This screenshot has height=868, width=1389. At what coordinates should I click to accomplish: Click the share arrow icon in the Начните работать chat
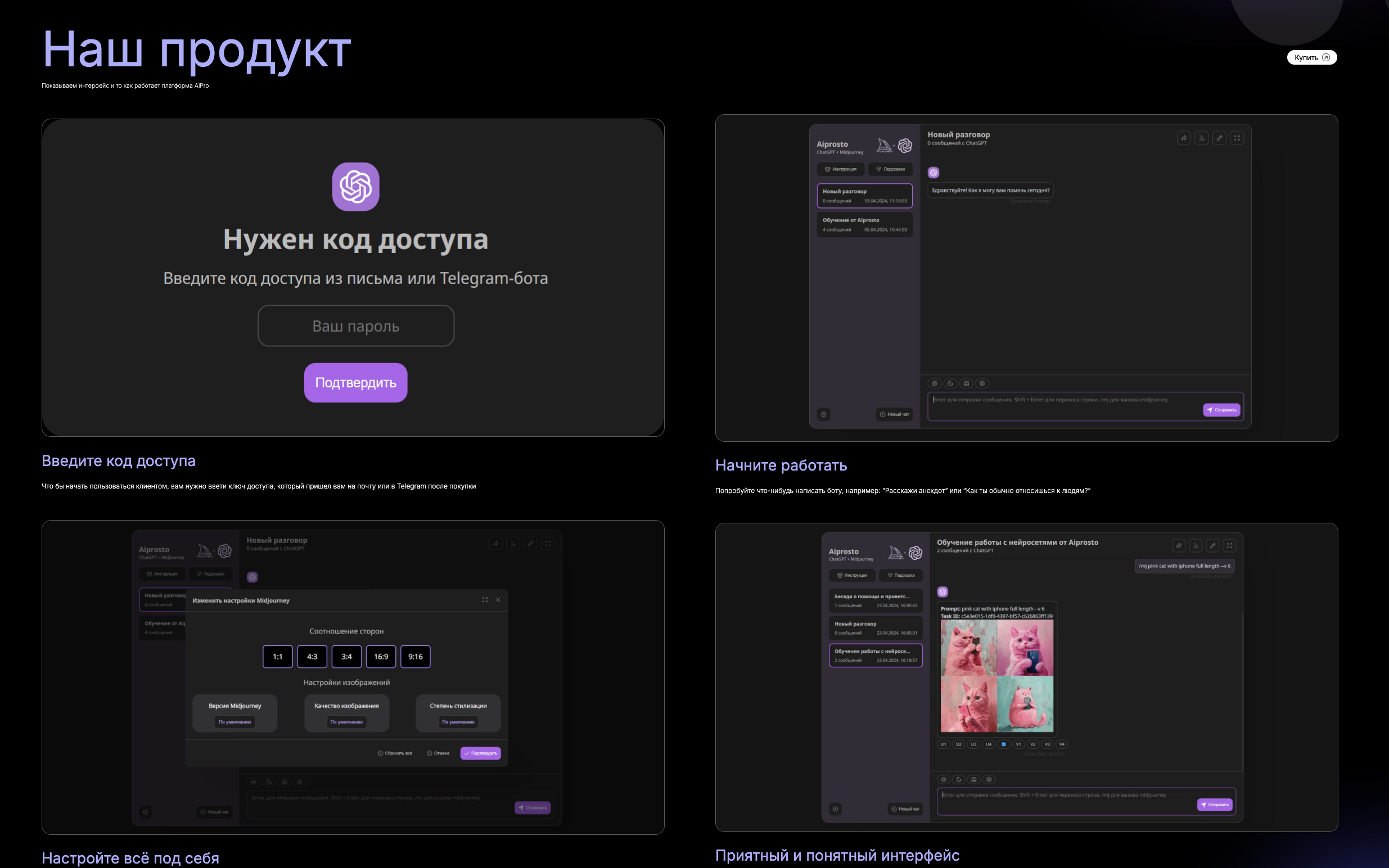point(1183,138)
